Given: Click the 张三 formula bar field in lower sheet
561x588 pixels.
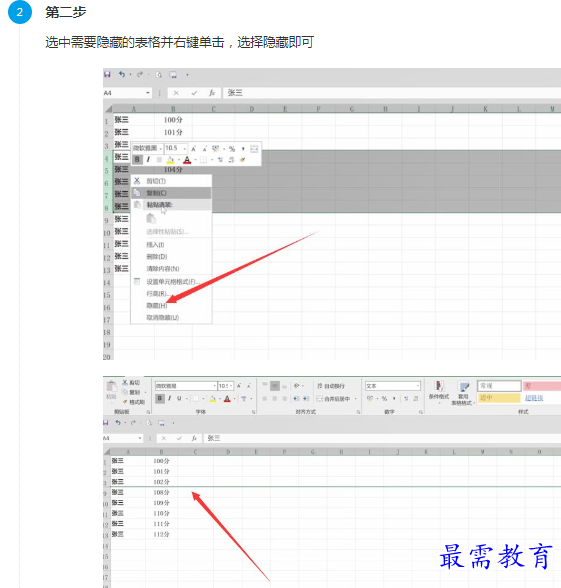Looking at the screenshot, I should (382, 438).
